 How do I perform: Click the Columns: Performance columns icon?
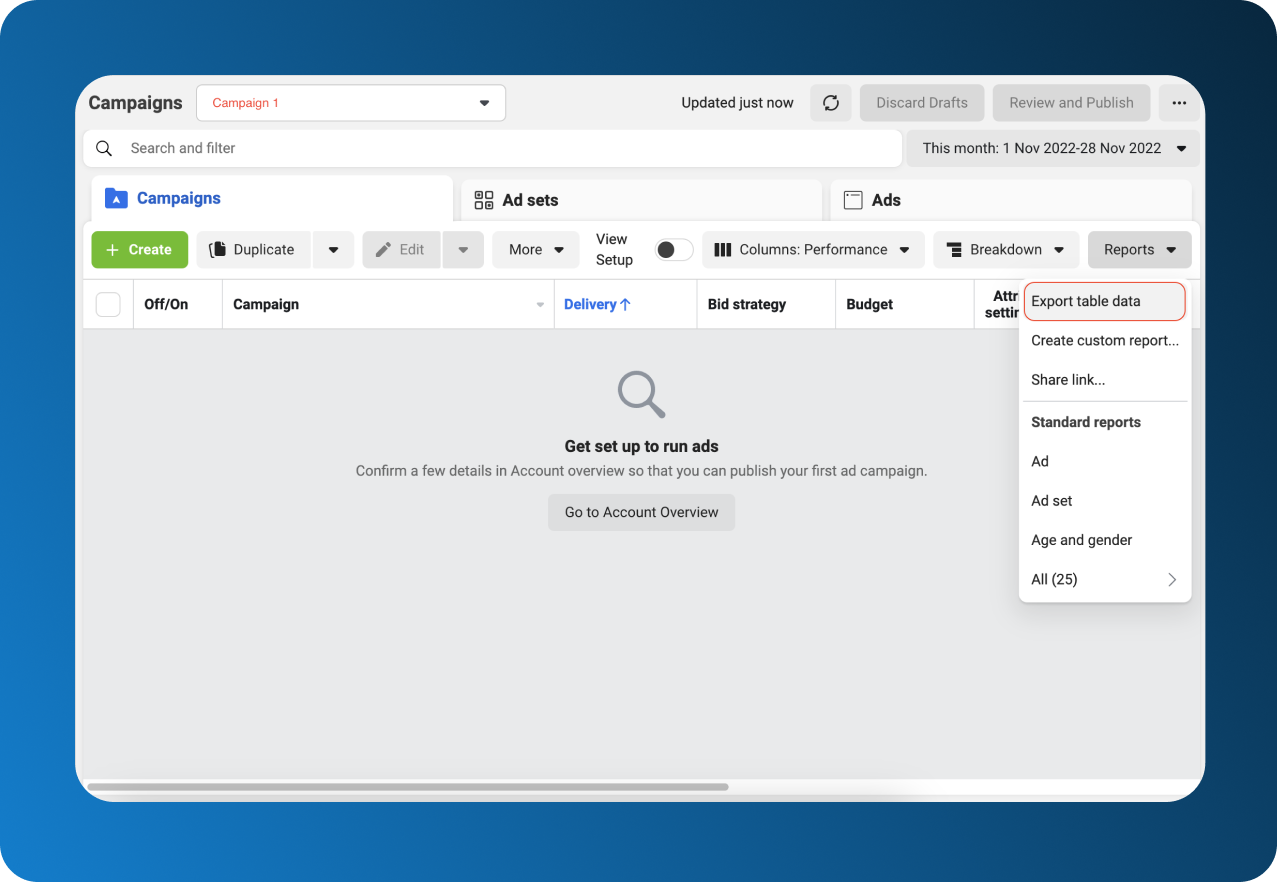click(x=723, y=249)
